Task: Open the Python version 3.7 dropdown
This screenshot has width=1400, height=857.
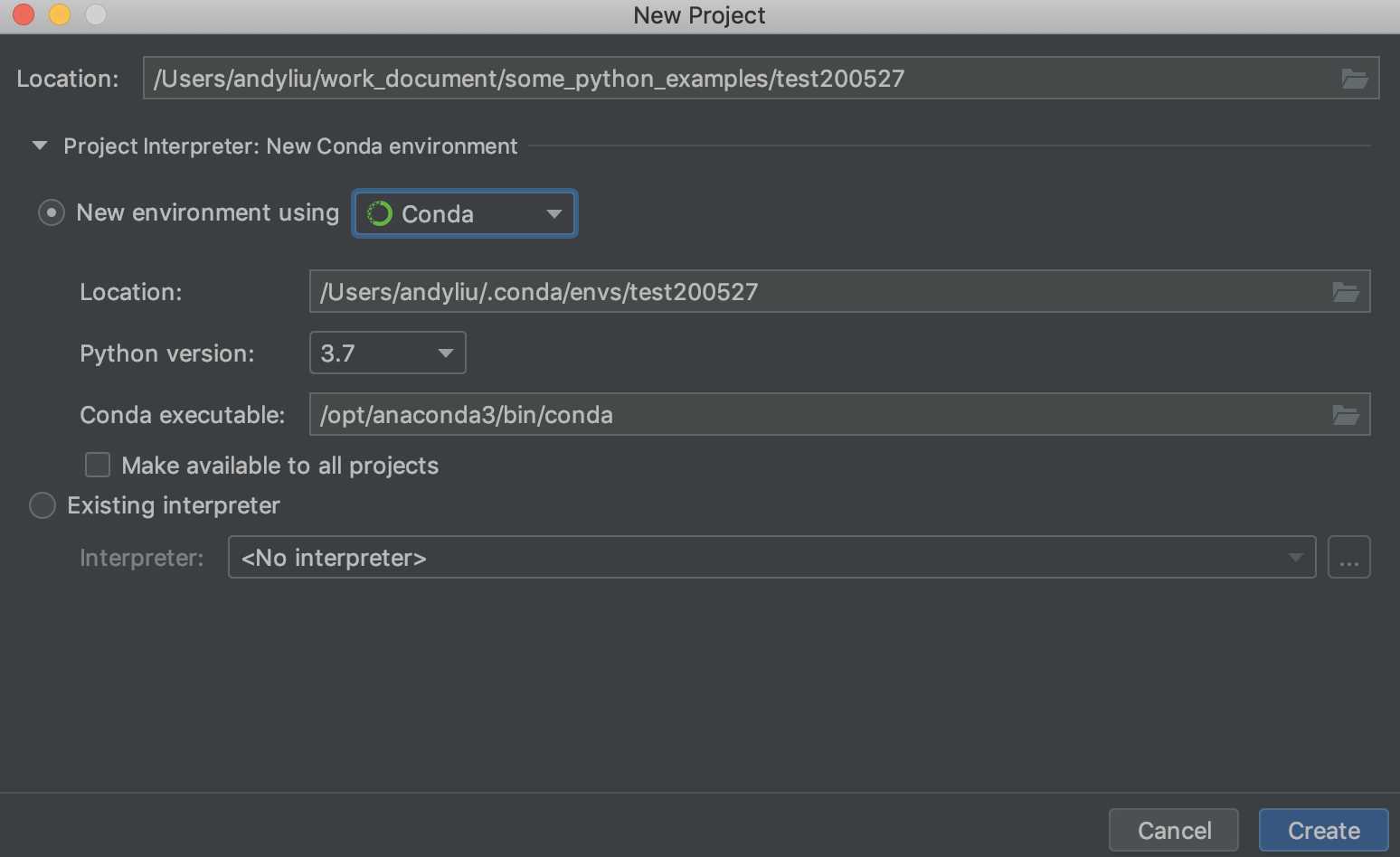Action: (388, 353)
